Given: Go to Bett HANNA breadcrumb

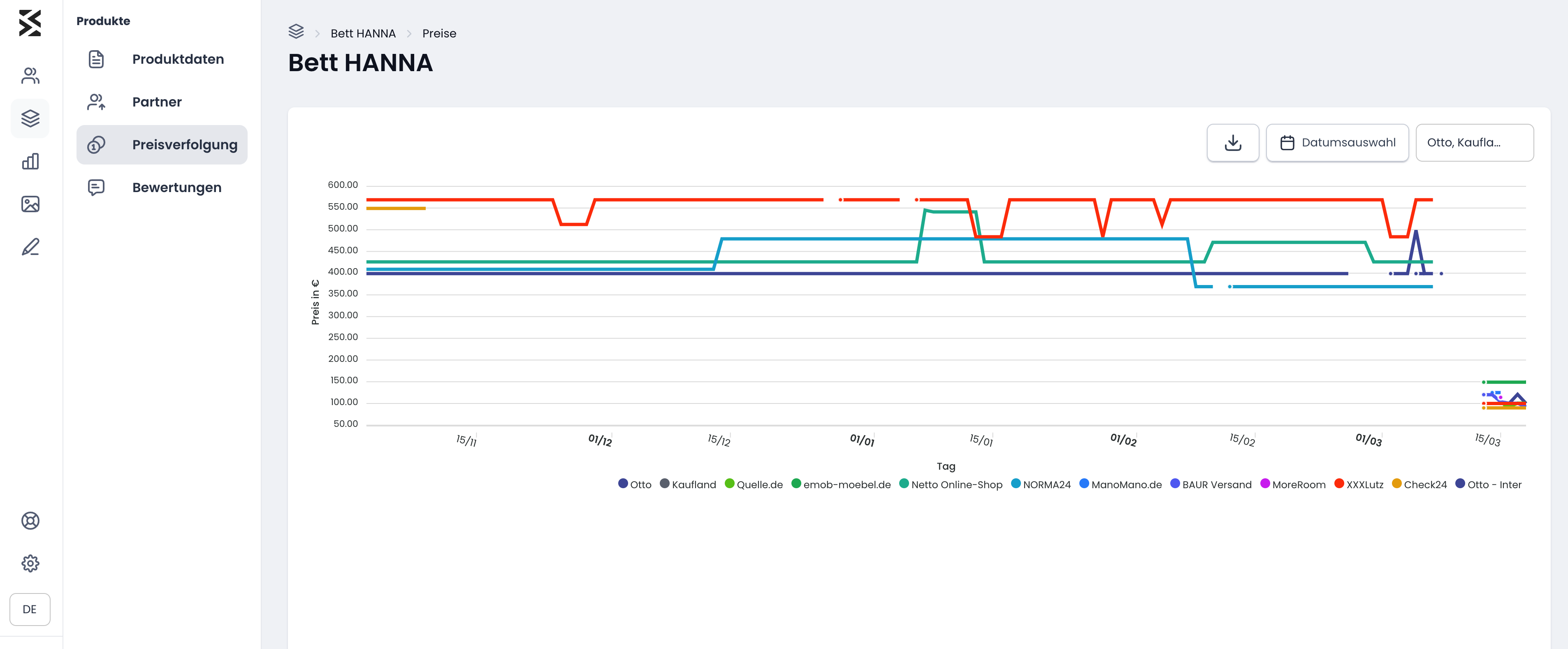Looking at the screenshot, I should [x=363, y=33].
